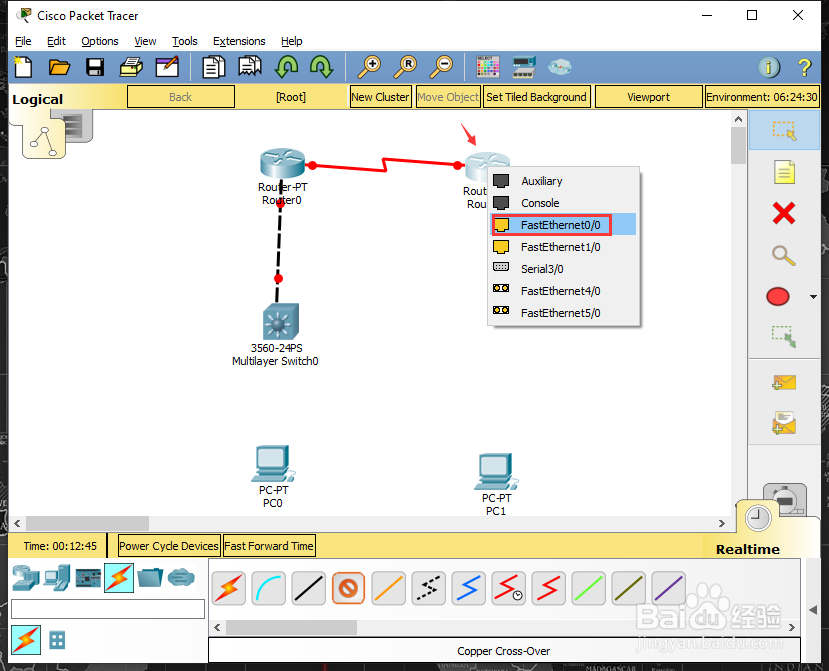
Task: Click the Add Simple PDU envelope
Action: pos(784,382)
